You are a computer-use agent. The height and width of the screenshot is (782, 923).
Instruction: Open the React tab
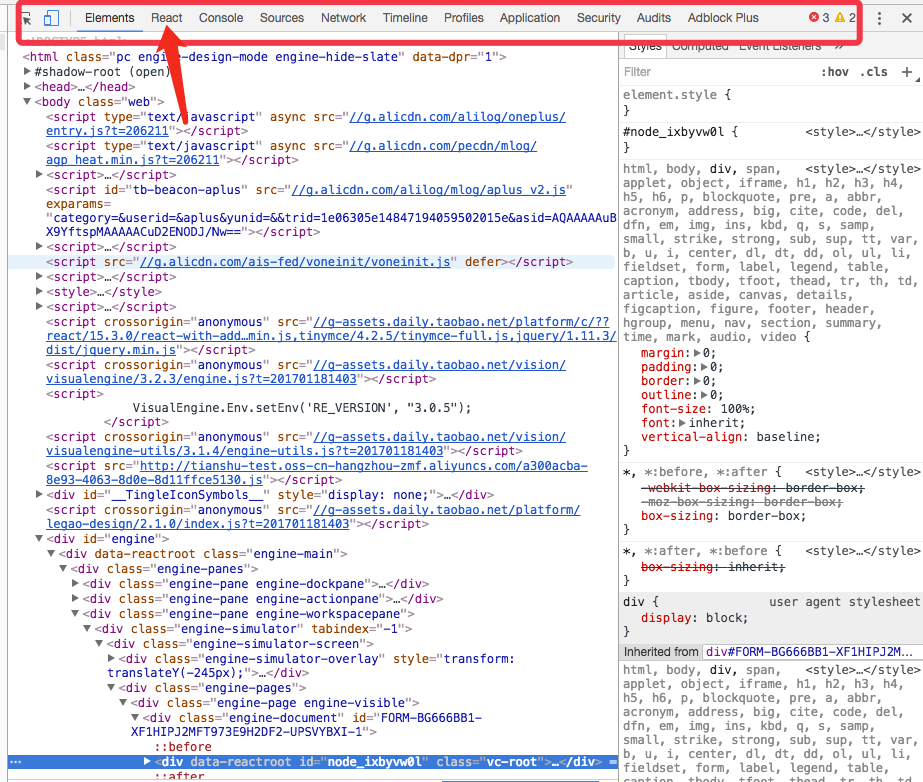click(167, 18)
